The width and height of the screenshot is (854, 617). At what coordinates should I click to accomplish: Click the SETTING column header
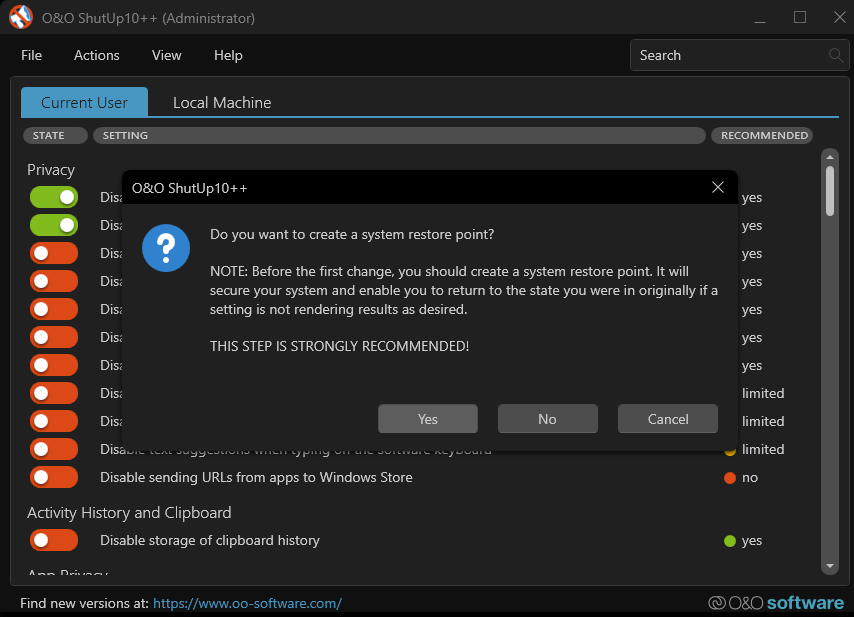click(x=399, y=136)
